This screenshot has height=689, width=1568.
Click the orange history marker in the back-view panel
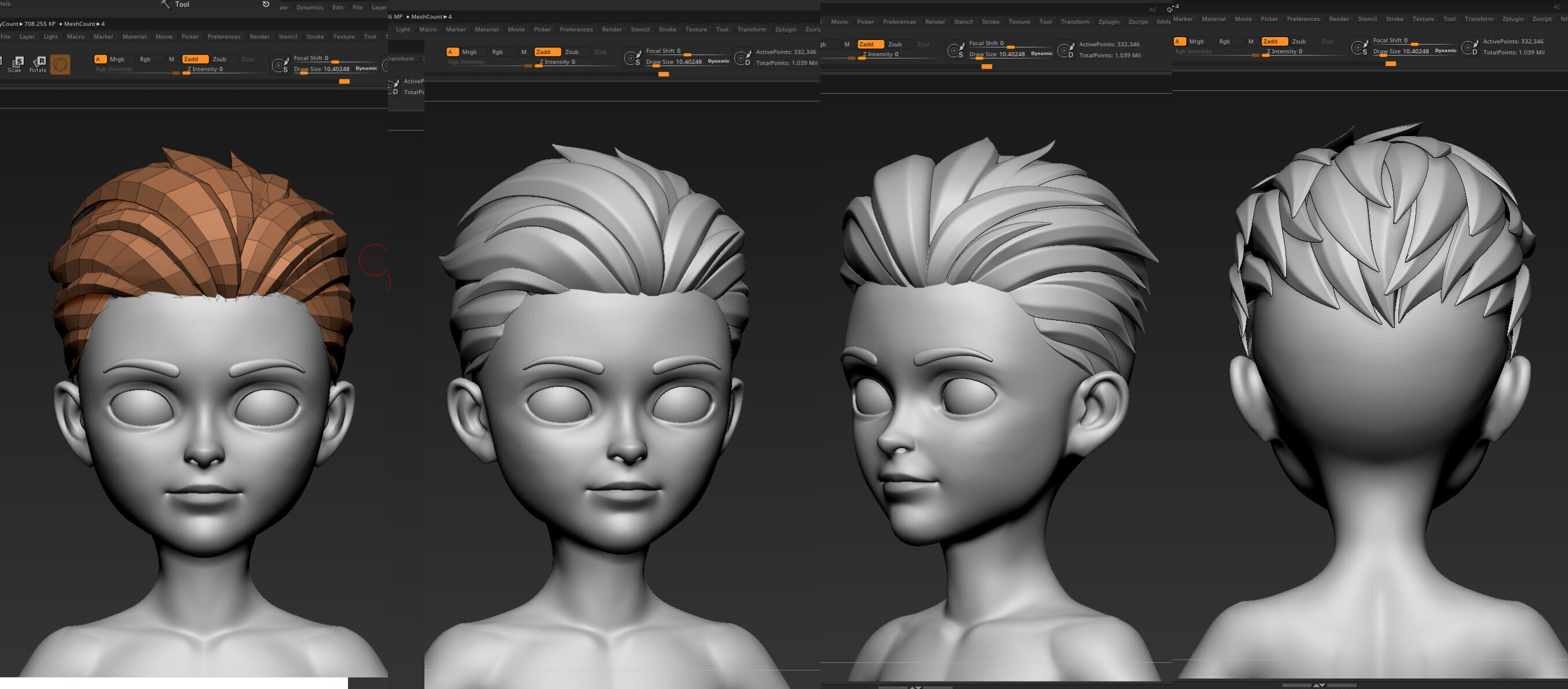(1391, 63)
